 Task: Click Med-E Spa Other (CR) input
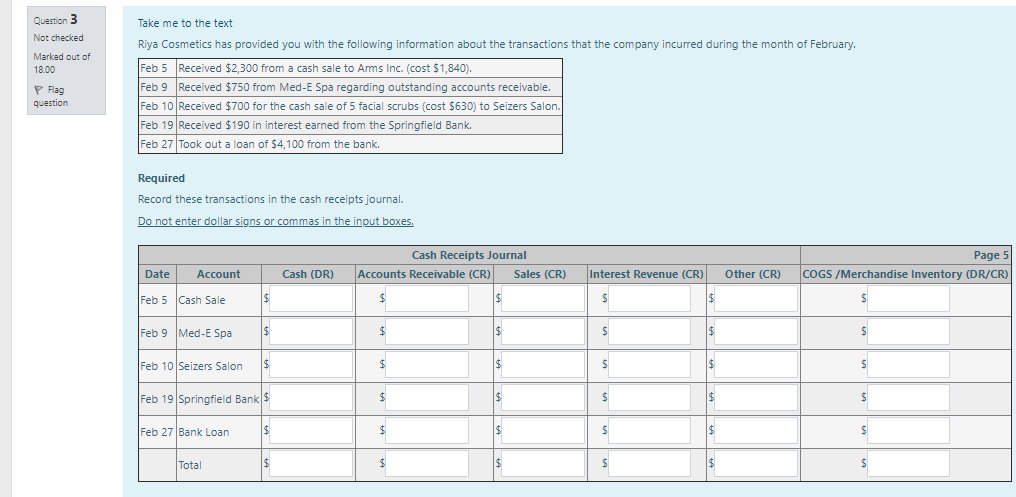(x=756, y=332)
